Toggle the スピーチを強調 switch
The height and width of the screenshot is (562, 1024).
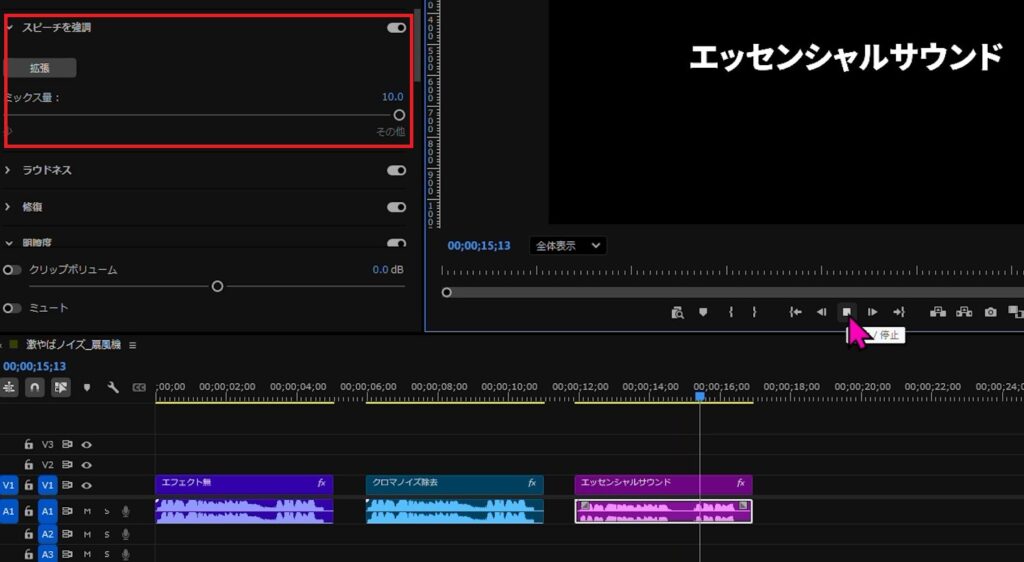tap(396, 28)
